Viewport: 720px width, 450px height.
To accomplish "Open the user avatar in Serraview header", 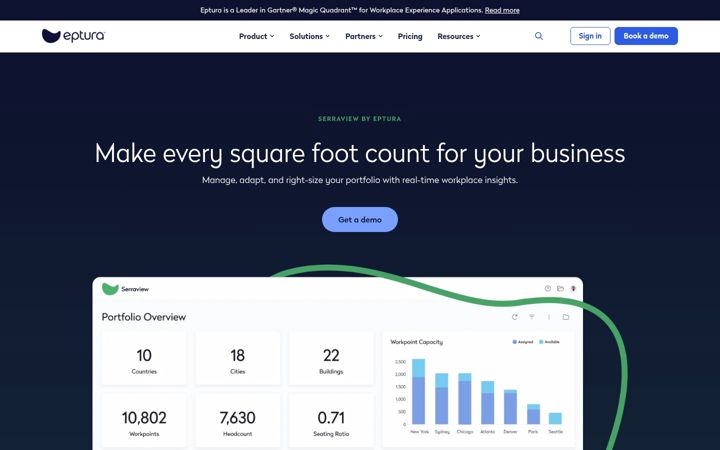I will 573,288.
